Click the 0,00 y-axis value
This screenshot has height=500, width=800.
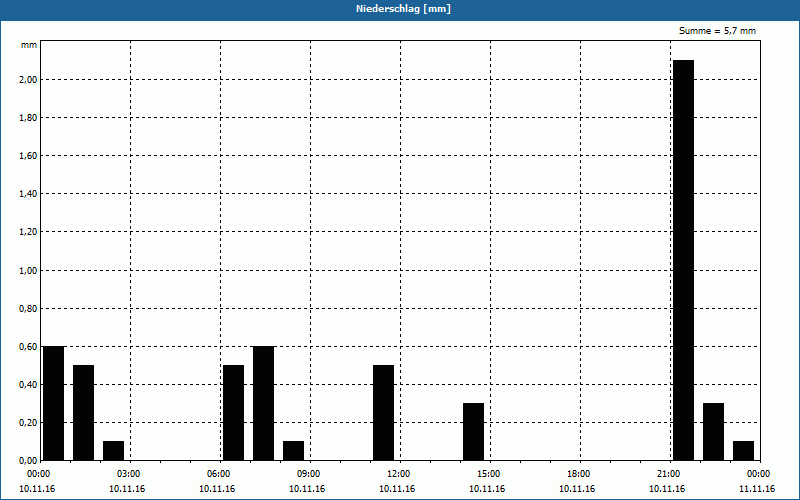[29, 461]
